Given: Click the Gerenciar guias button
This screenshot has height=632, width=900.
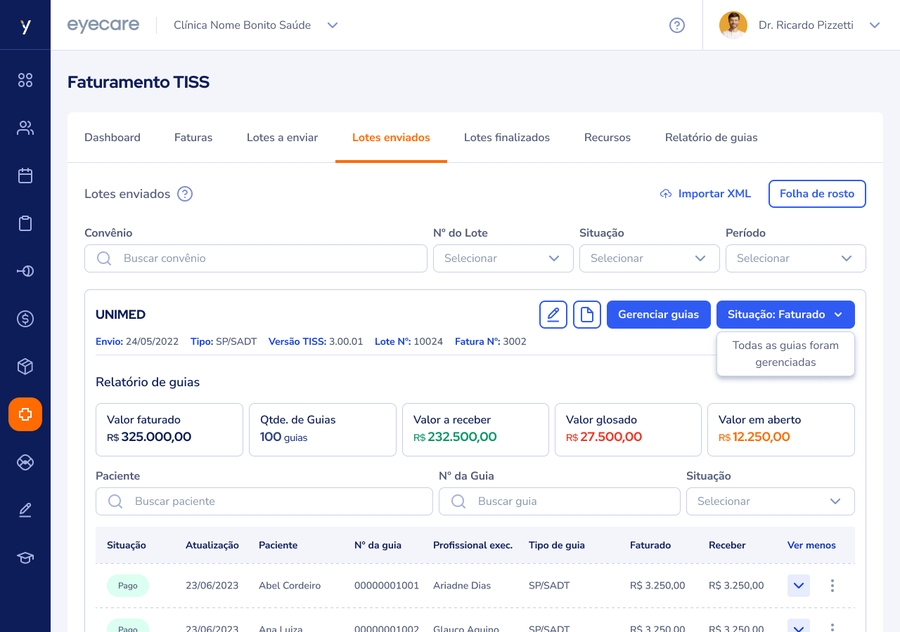Looking at the screenshot, I should pos(658,315).
